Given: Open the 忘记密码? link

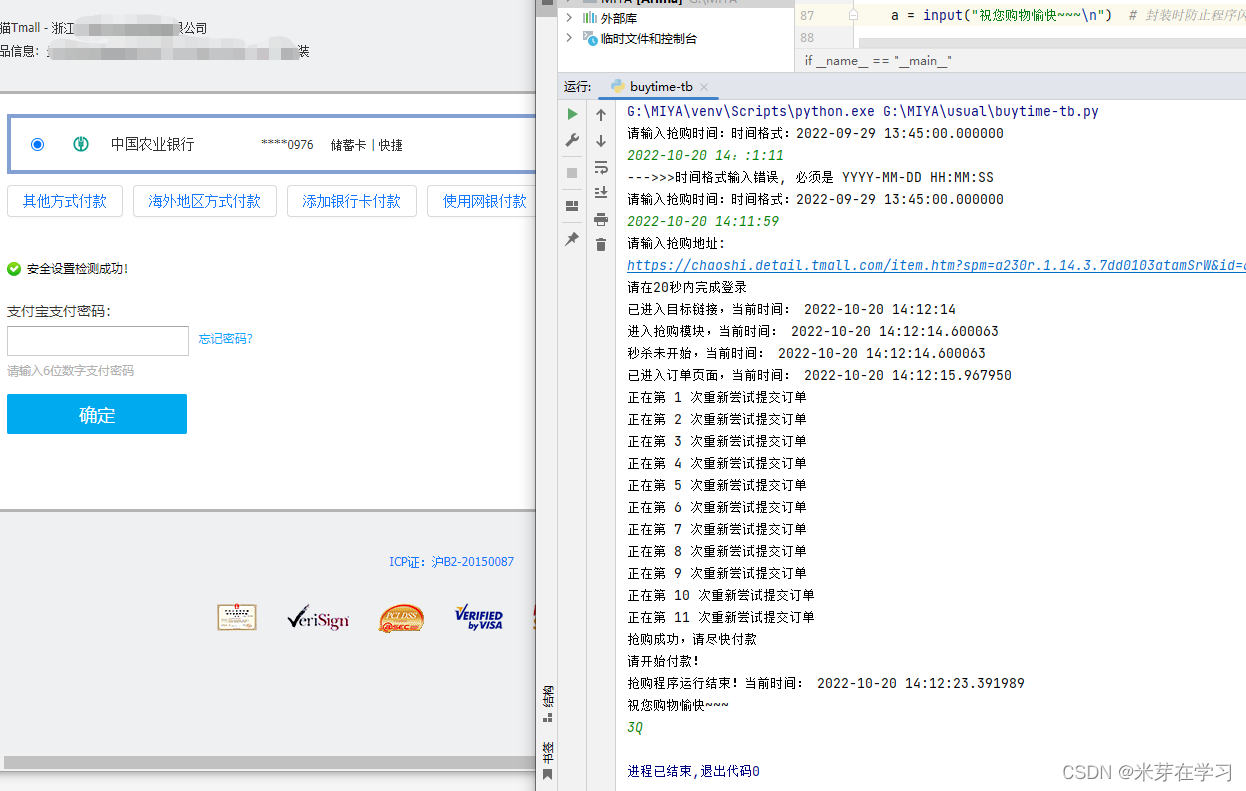Looking at the screenshot, I should click(225, 339).
